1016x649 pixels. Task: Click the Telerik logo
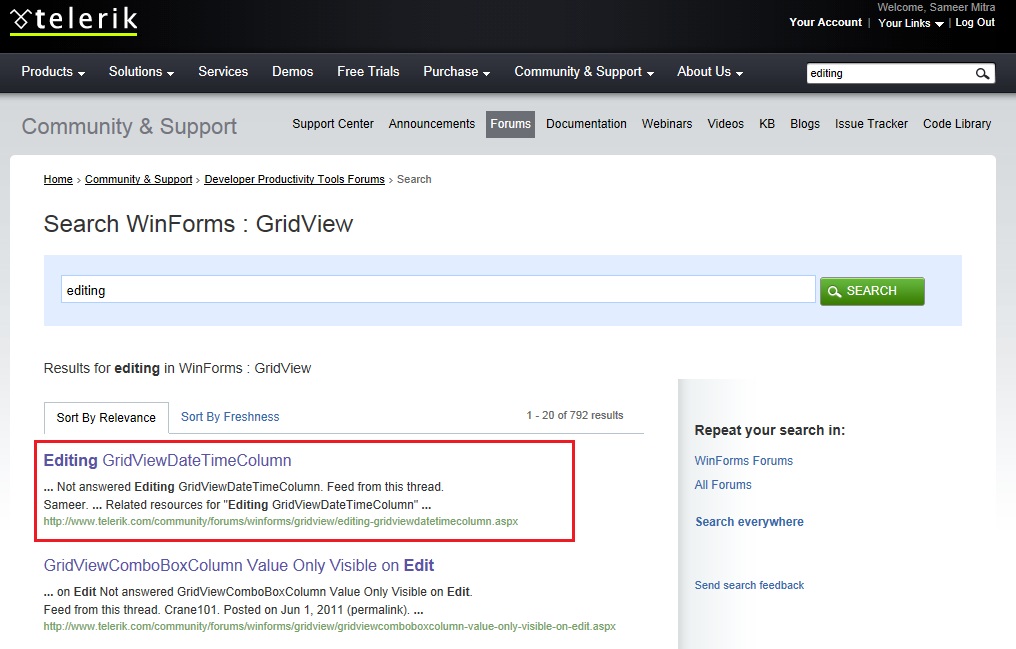(73, 20)
